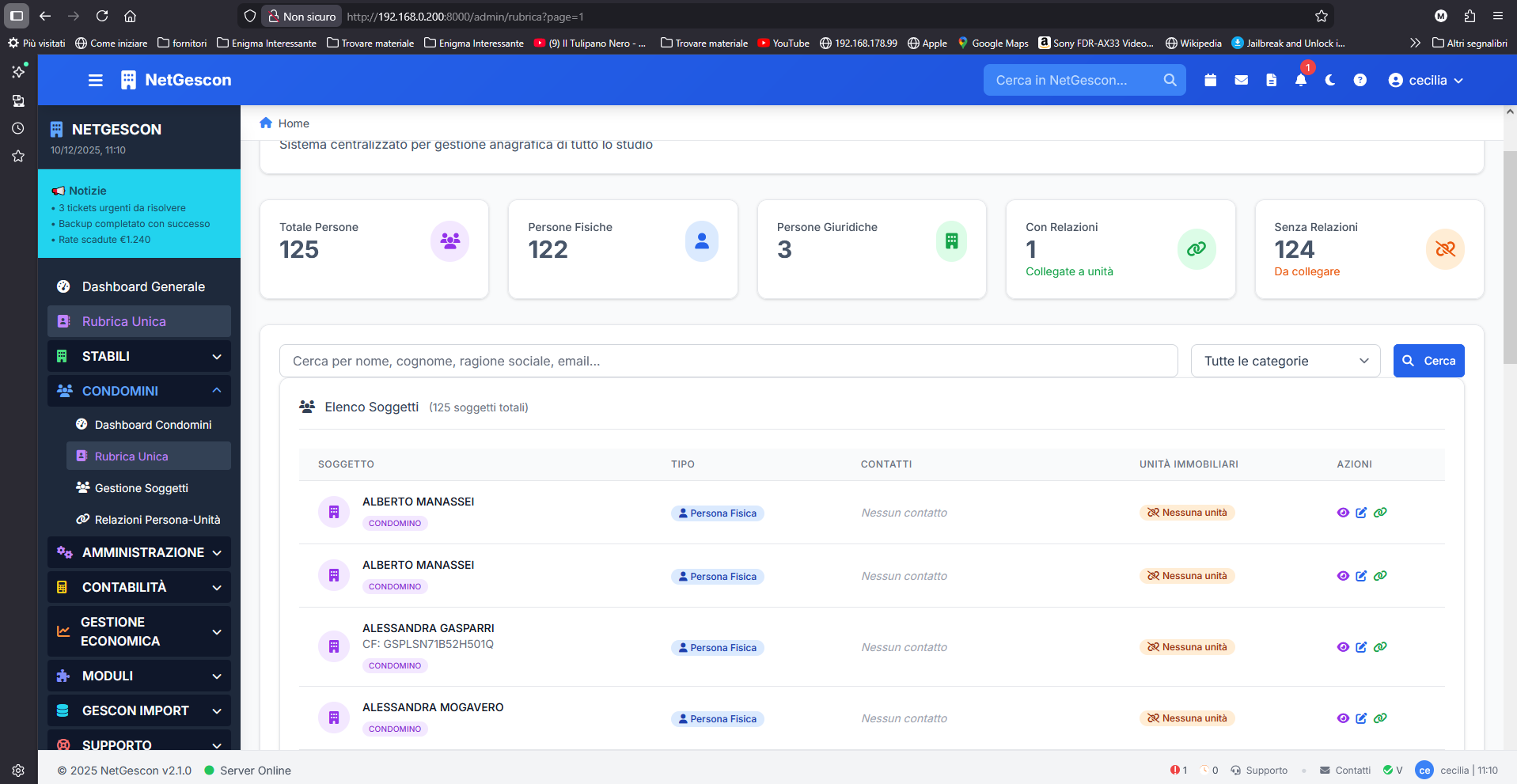Focus the name search input field

pos(728,361)
